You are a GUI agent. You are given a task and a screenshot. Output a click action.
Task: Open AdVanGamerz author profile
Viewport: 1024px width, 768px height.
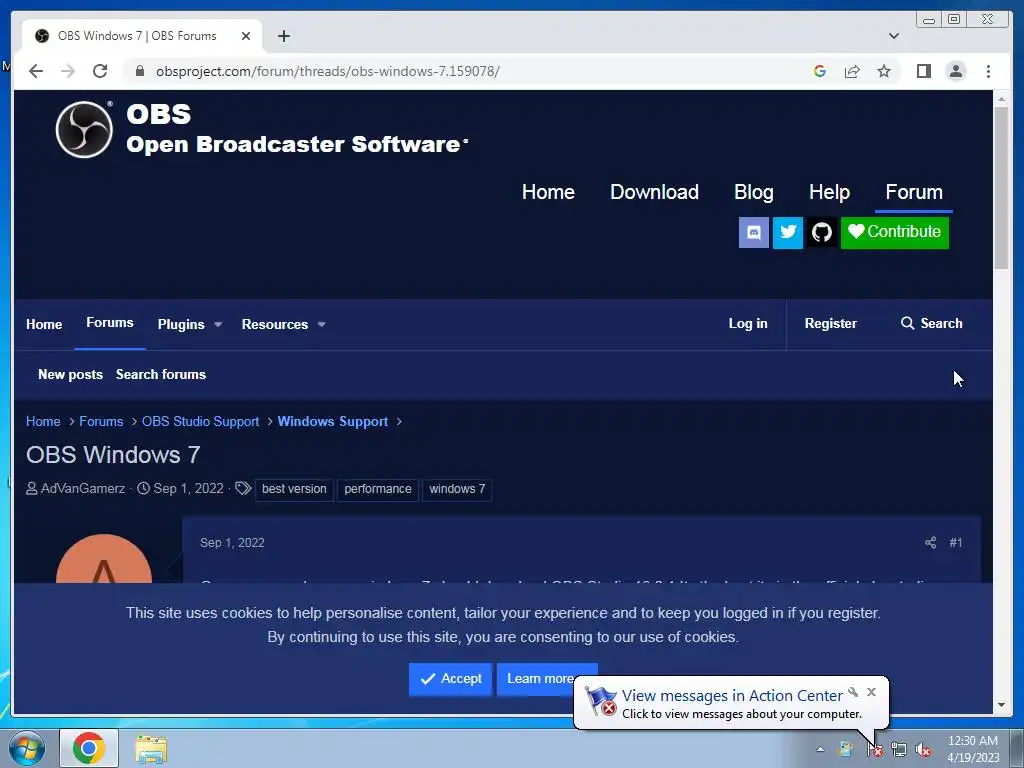point(82,488)
